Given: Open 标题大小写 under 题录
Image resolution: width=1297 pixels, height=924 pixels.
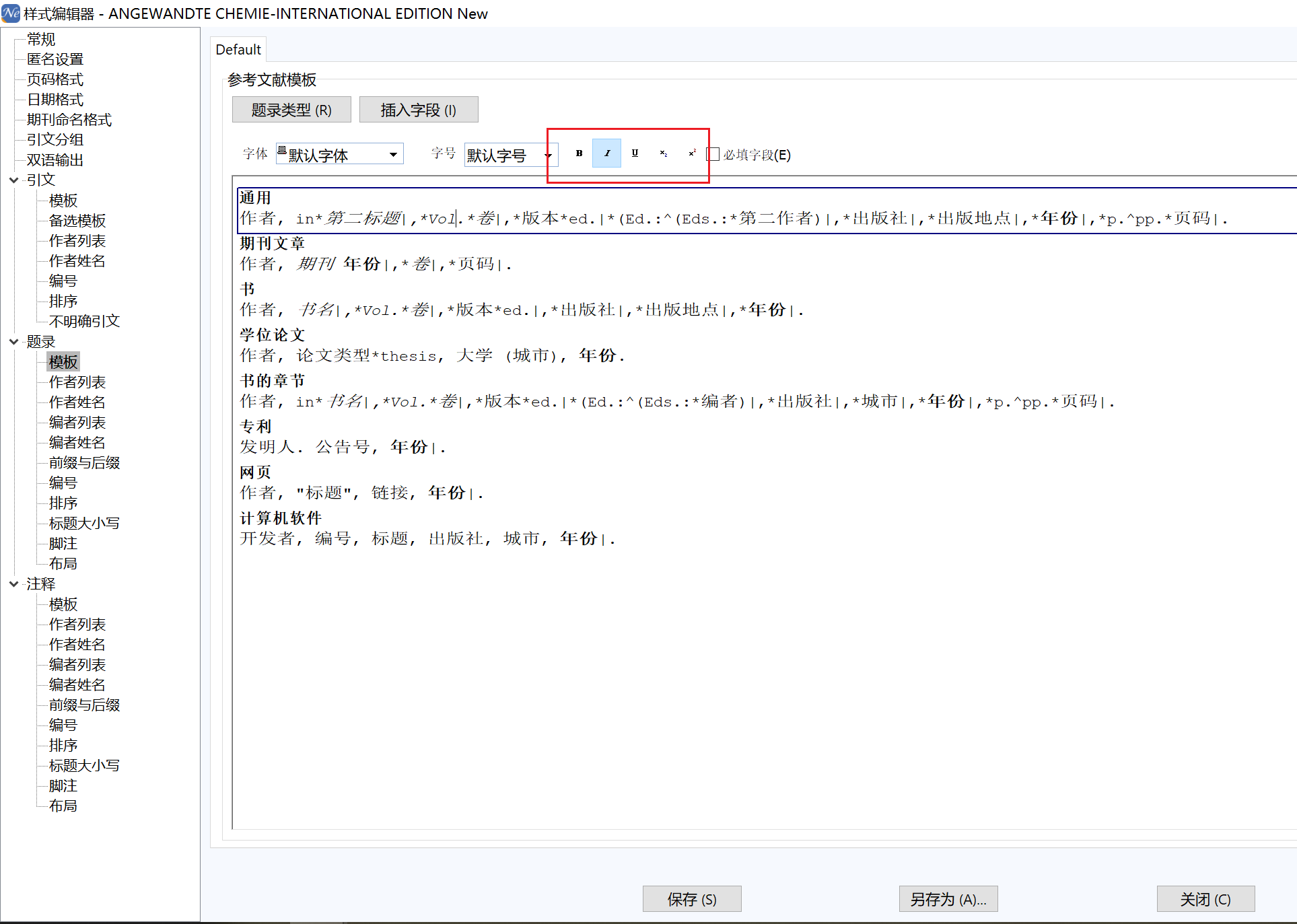Looking at the screenshot, I should click(x=84, y=524).
